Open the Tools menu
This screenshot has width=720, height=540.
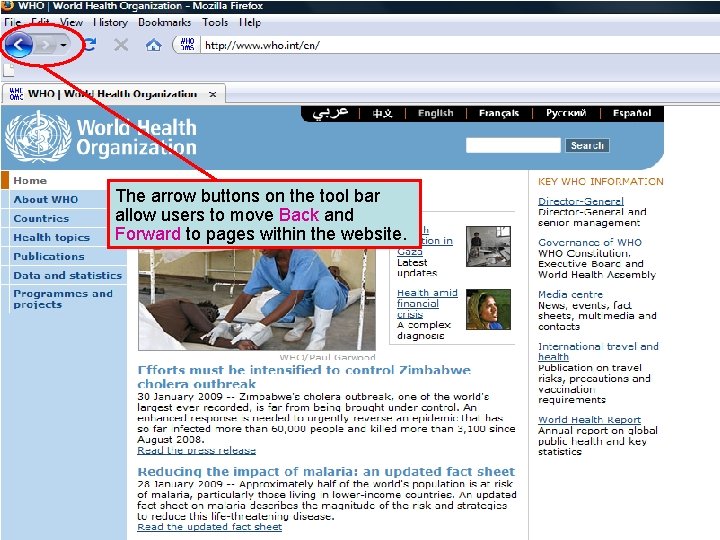215,22
